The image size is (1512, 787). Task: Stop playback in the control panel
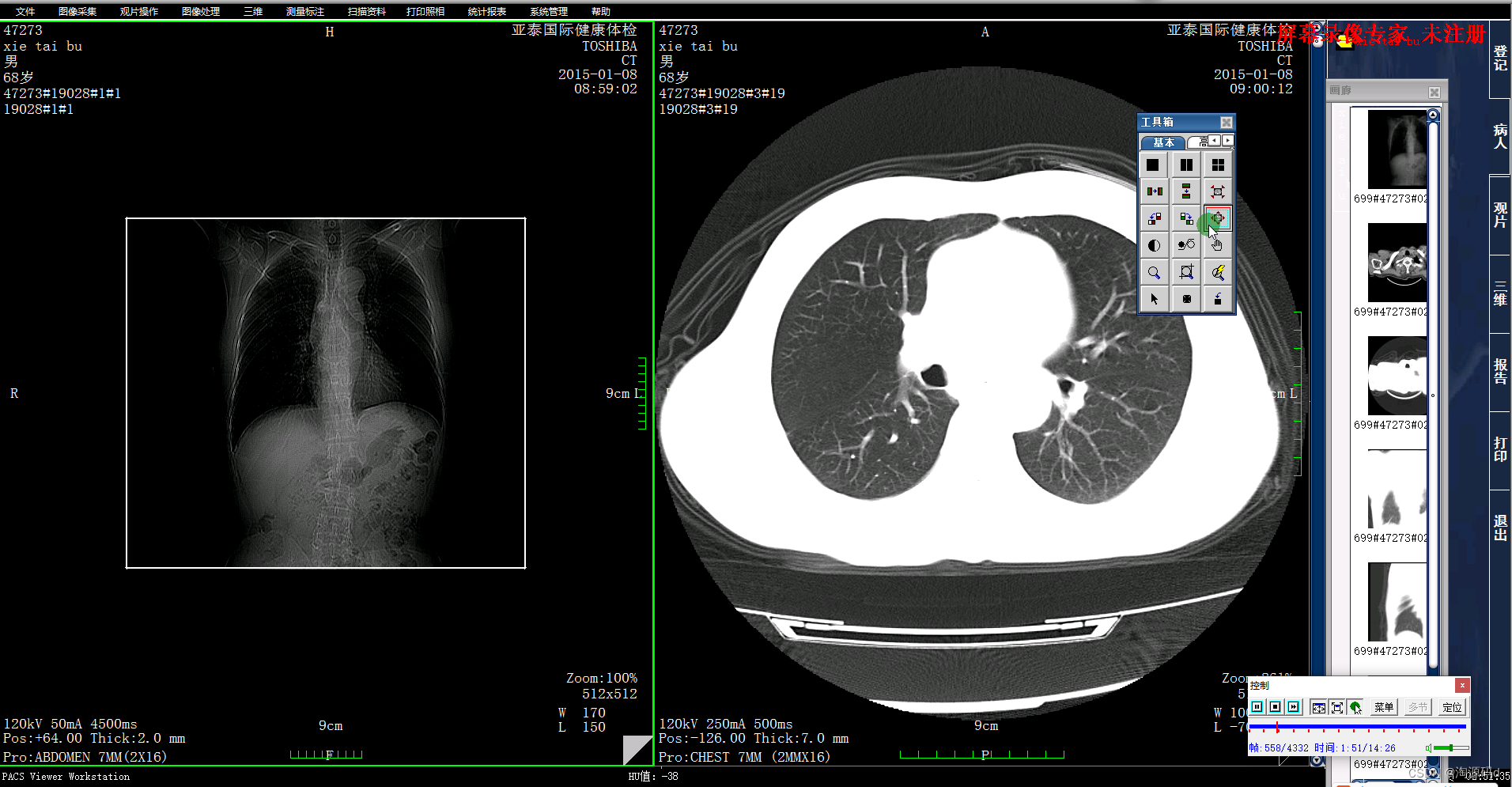pyautogui.click(x=1276, y=707)
